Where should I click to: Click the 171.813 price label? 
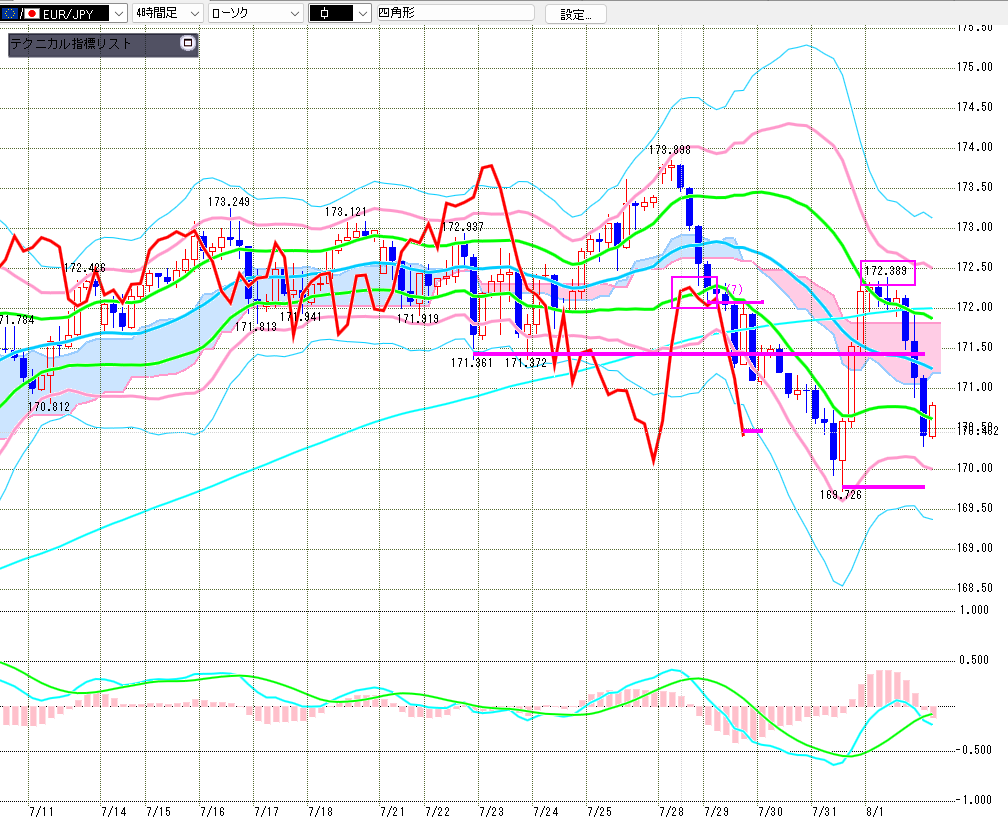pos(255,327)
